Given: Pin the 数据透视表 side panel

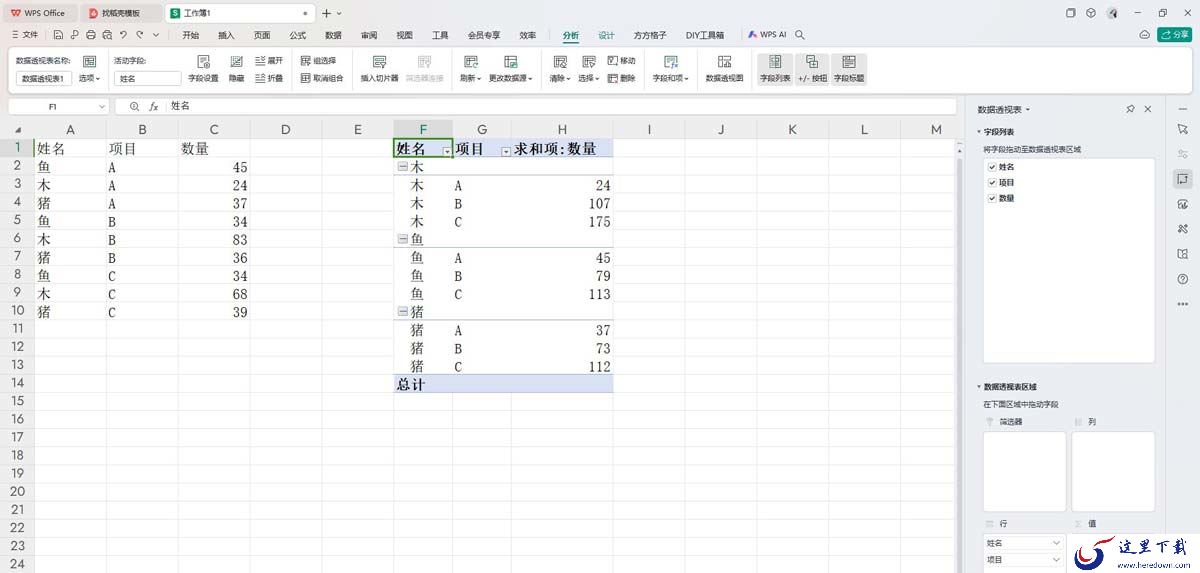Looking at the screenshot, I should [1130, 109].
